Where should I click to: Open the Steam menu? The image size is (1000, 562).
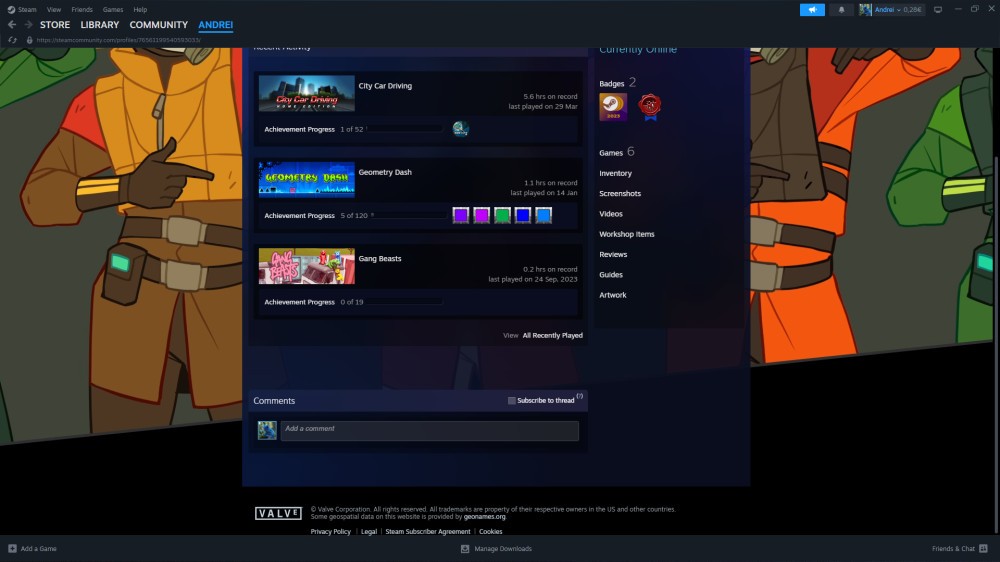pos(27,10)
